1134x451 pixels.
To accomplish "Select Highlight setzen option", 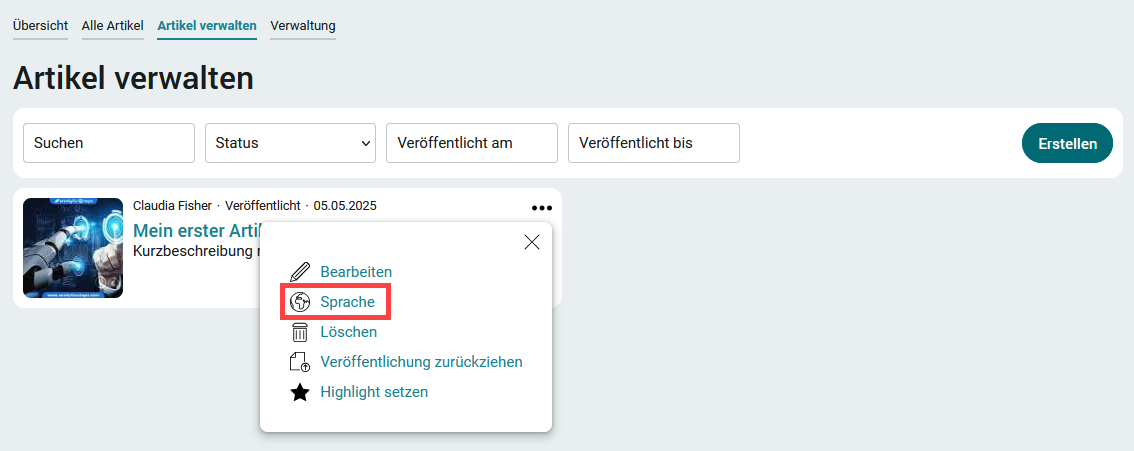I will click(374, 392).
